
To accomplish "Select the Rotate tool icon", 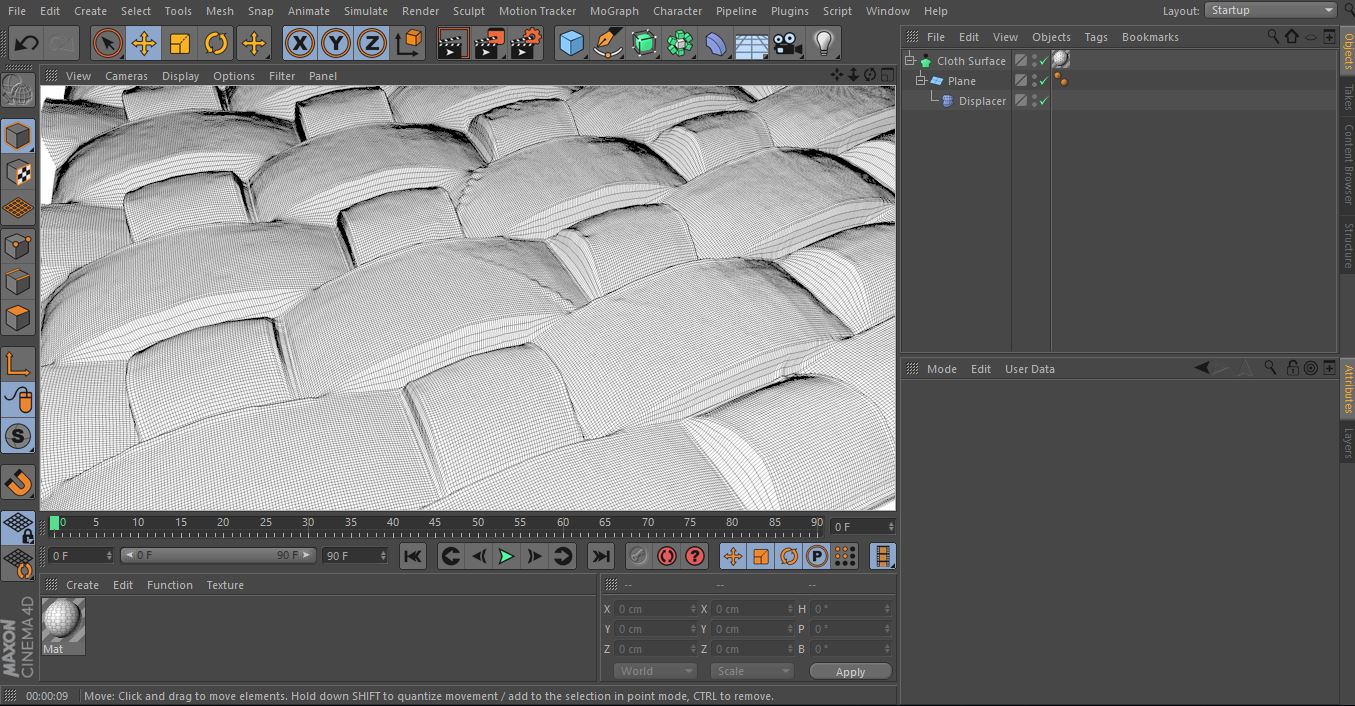I will pos(216,44).
